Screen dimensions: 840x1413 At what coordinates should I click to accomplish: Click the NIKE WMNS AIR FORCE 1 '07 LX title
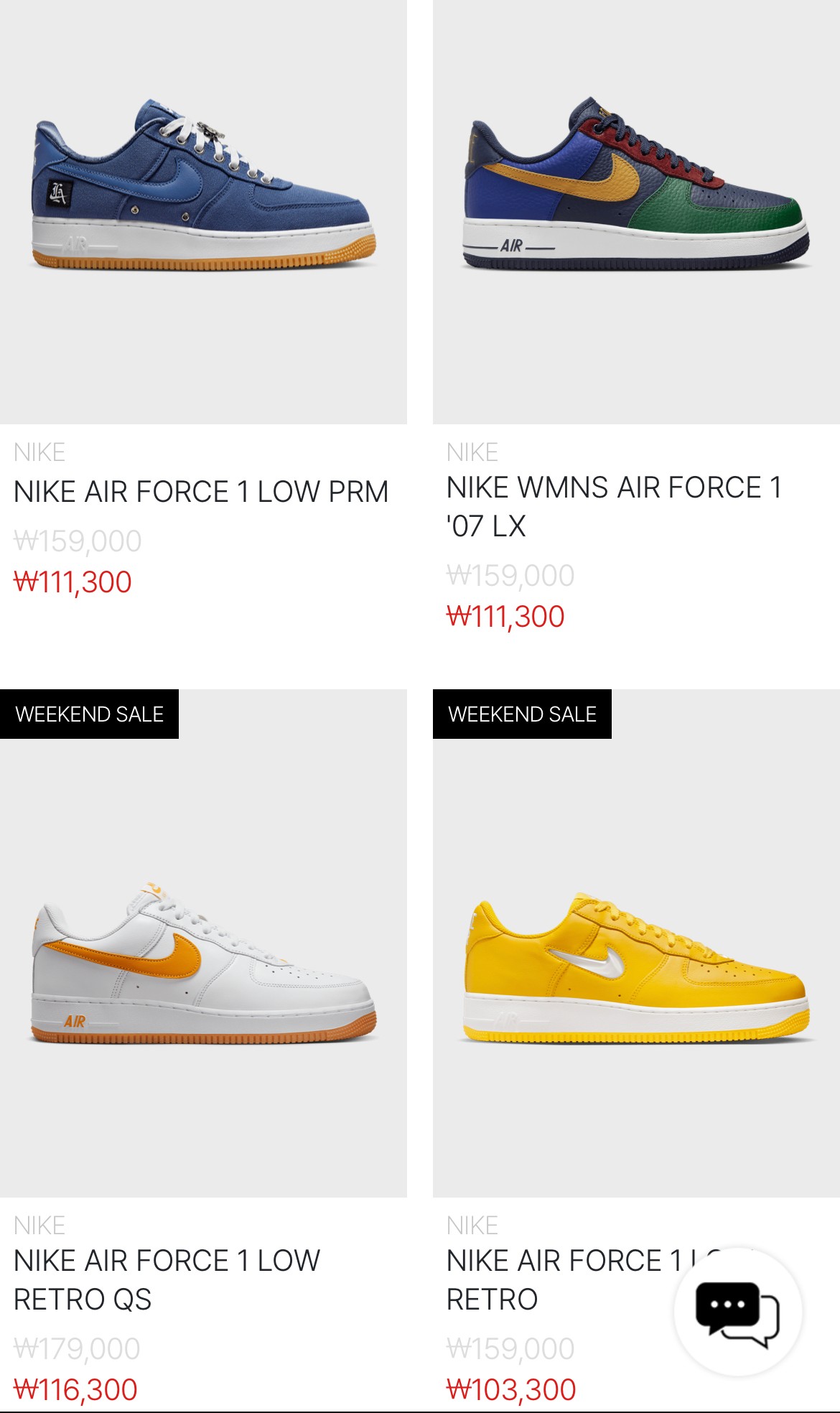tap(614, 507)
